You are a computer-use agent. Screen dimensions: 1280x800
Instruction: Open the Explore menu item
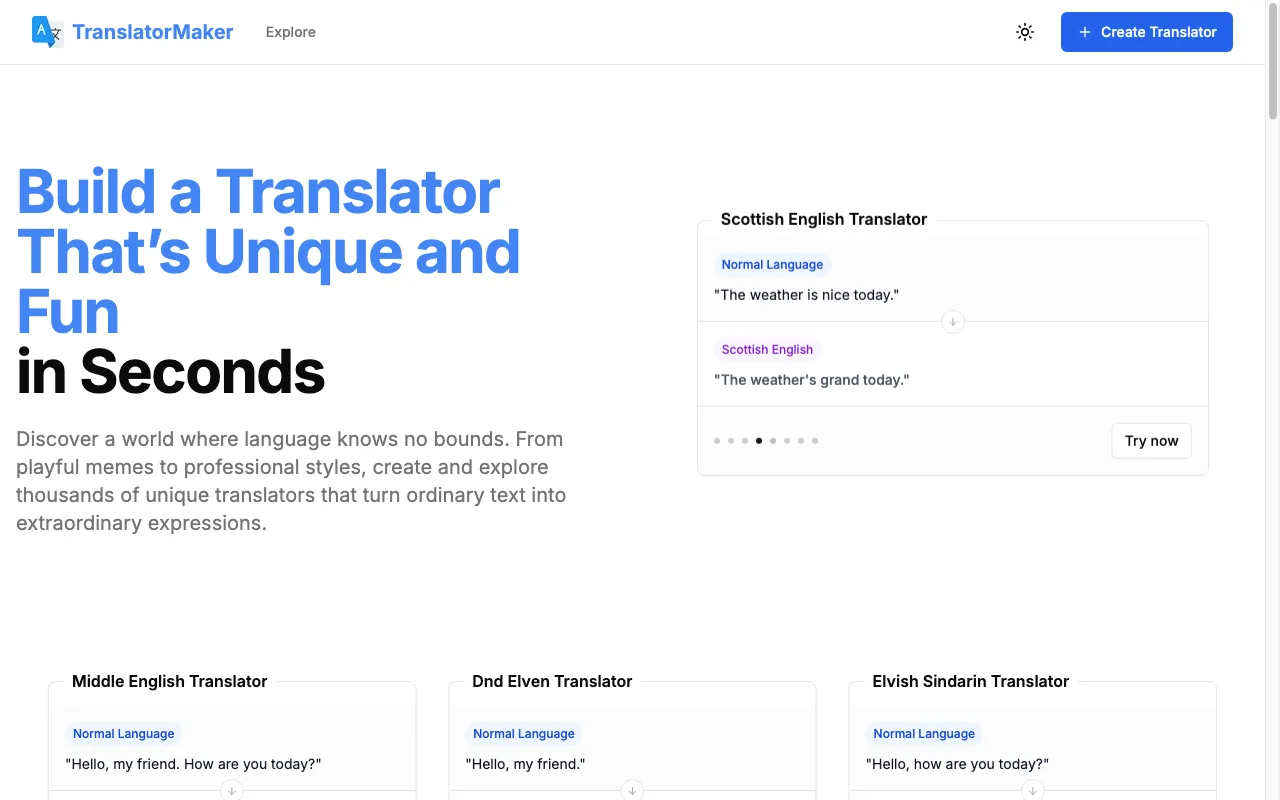pos(291,32)
